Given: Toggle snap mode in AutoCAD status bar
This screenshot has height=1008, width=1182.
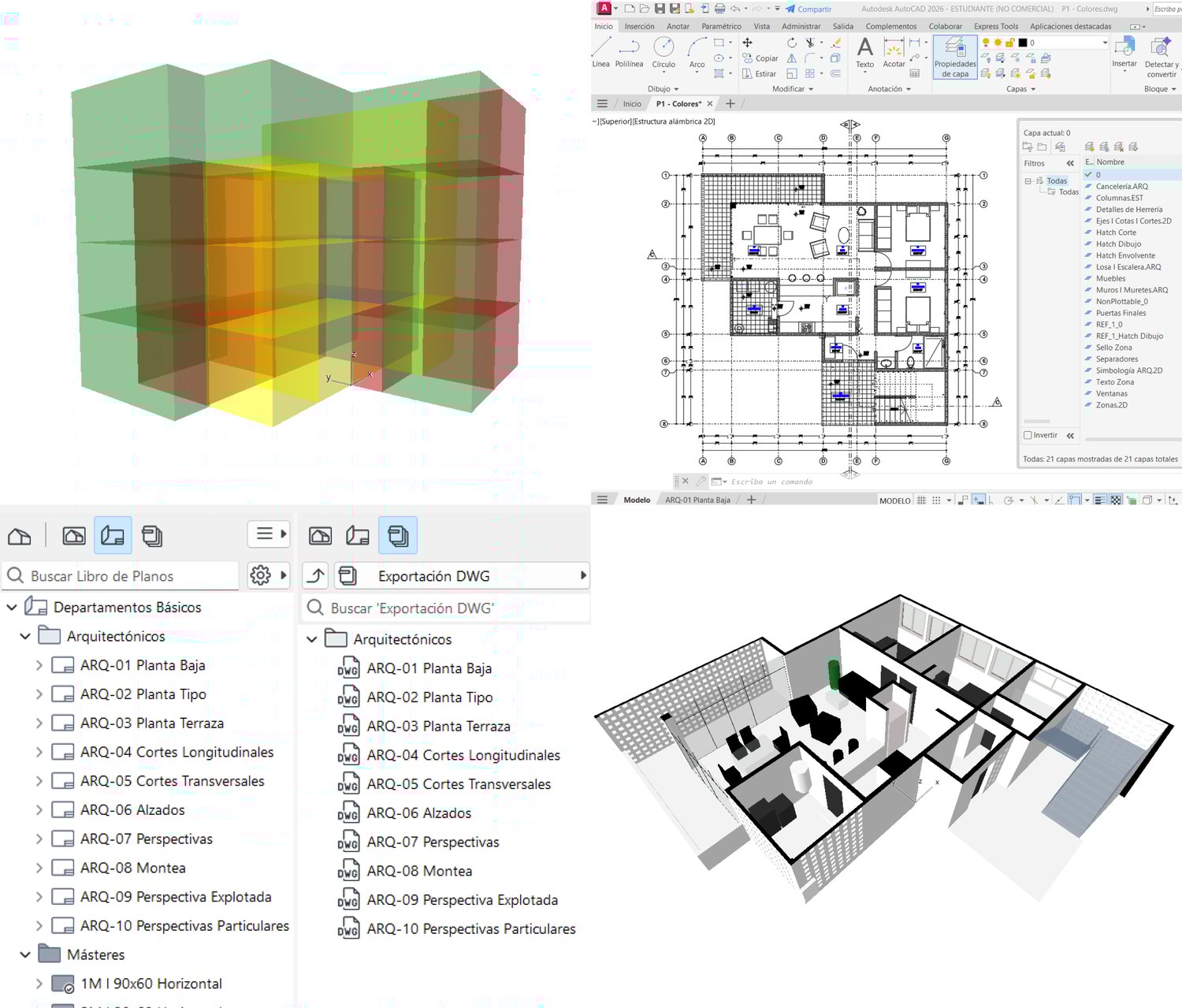Looking at the screenshot, I should pyautogui.click(x=936, y=500).
